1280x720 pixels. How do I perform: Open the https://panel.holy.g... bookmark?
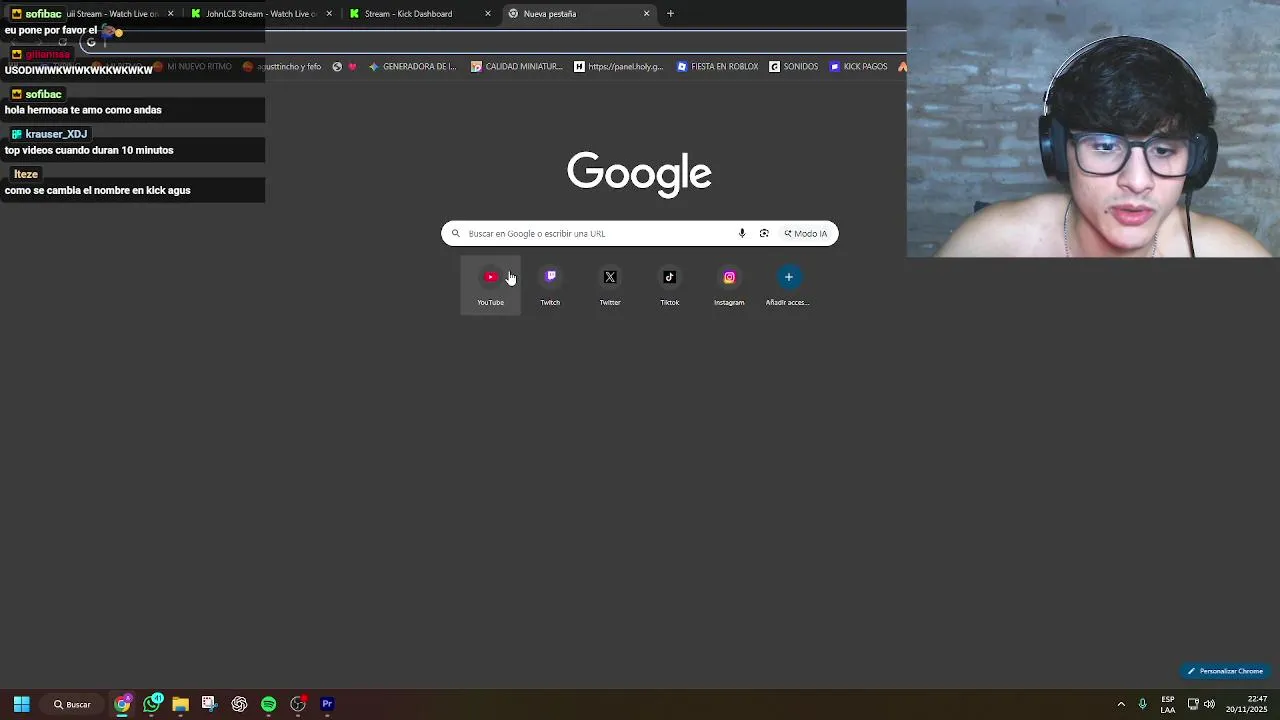tap(619, 67)
